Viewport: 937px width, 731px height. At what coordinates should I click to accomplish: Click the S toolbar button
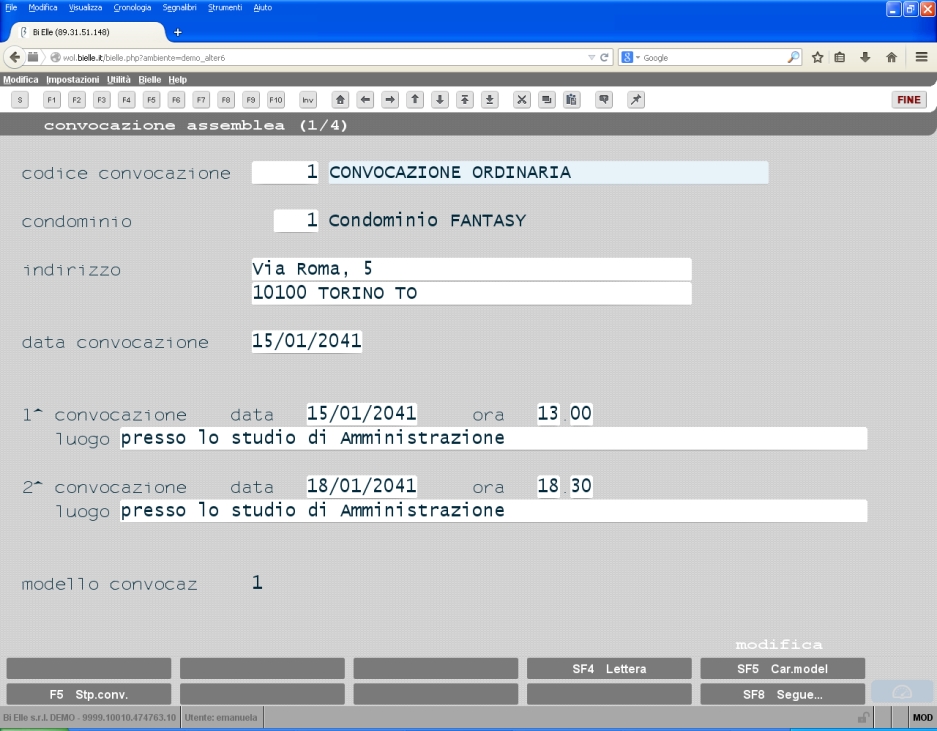[20, 100]
